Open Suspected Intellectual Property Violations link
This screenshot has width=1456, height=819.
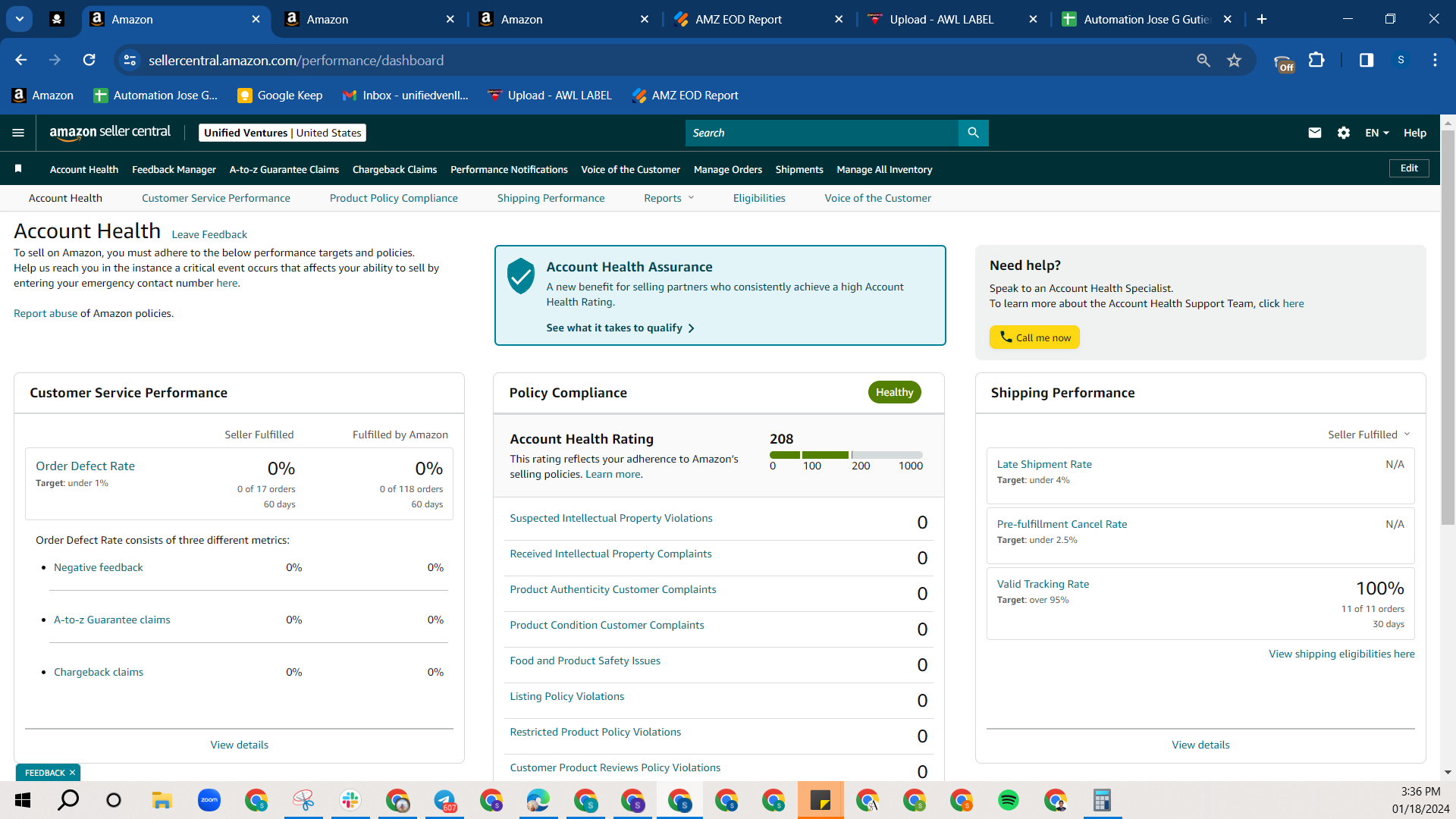pos(611,518)
